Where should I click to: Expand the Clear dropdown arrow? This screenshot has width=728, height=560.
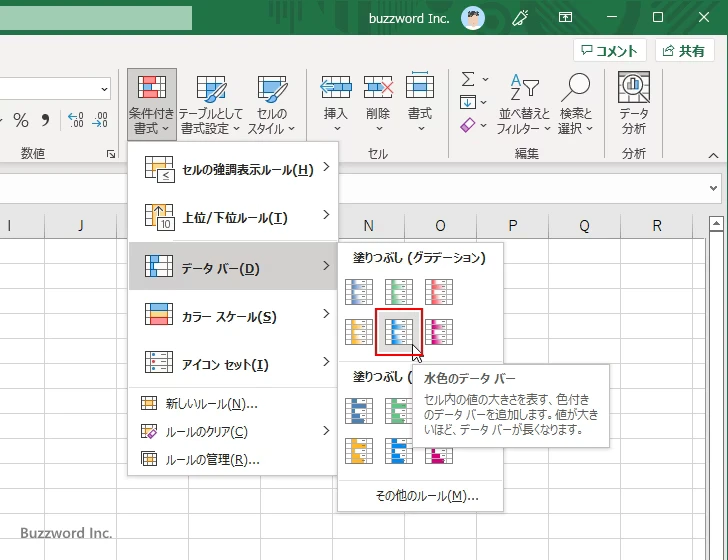coord(483,125)
